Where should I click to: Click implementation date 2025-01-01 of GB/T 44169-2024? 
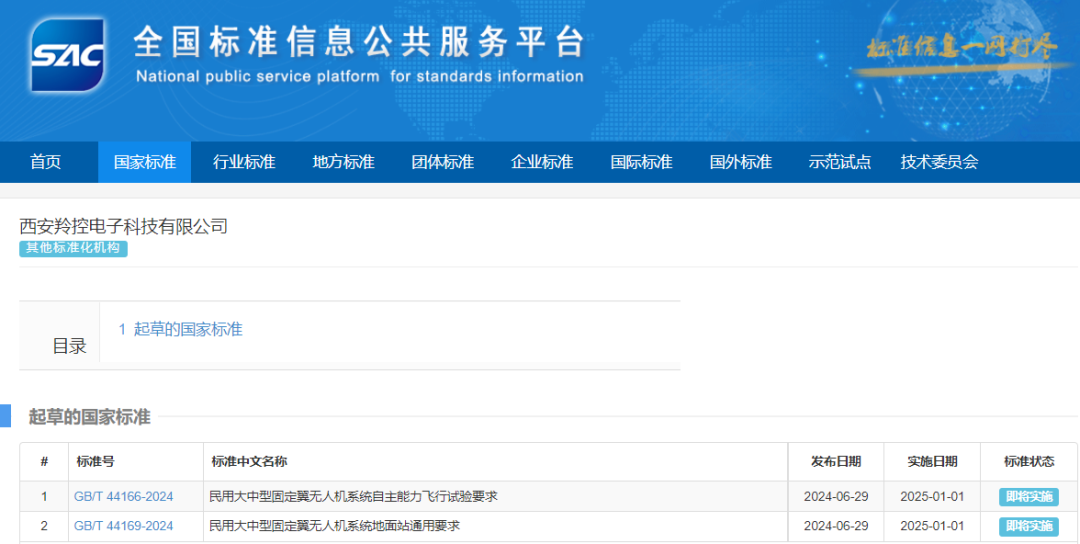click(932, 526)
